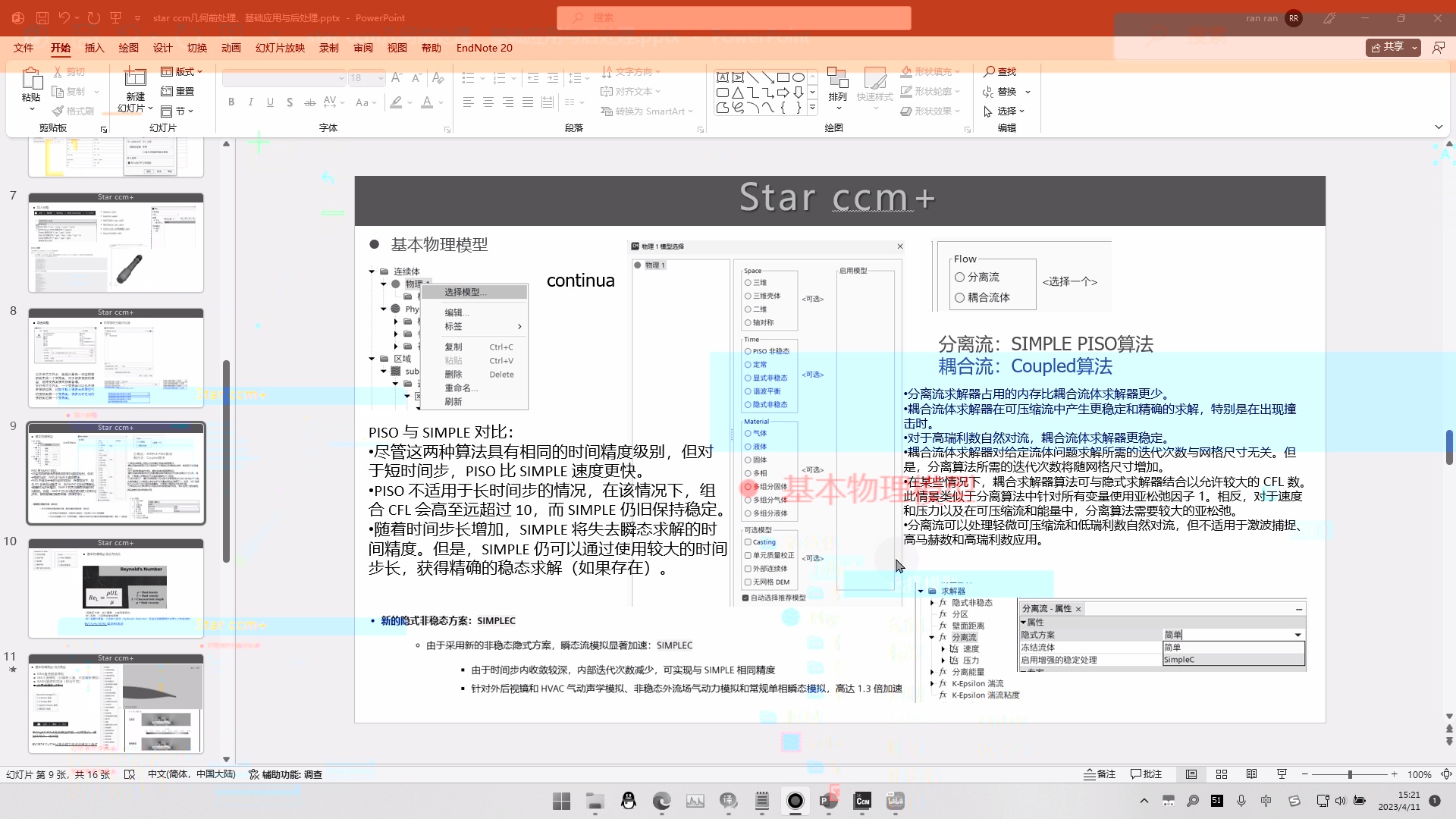This screenshot has width=1456, height=819.
Task: Switch to Normal view in status bar
Action: point(1191,774)
